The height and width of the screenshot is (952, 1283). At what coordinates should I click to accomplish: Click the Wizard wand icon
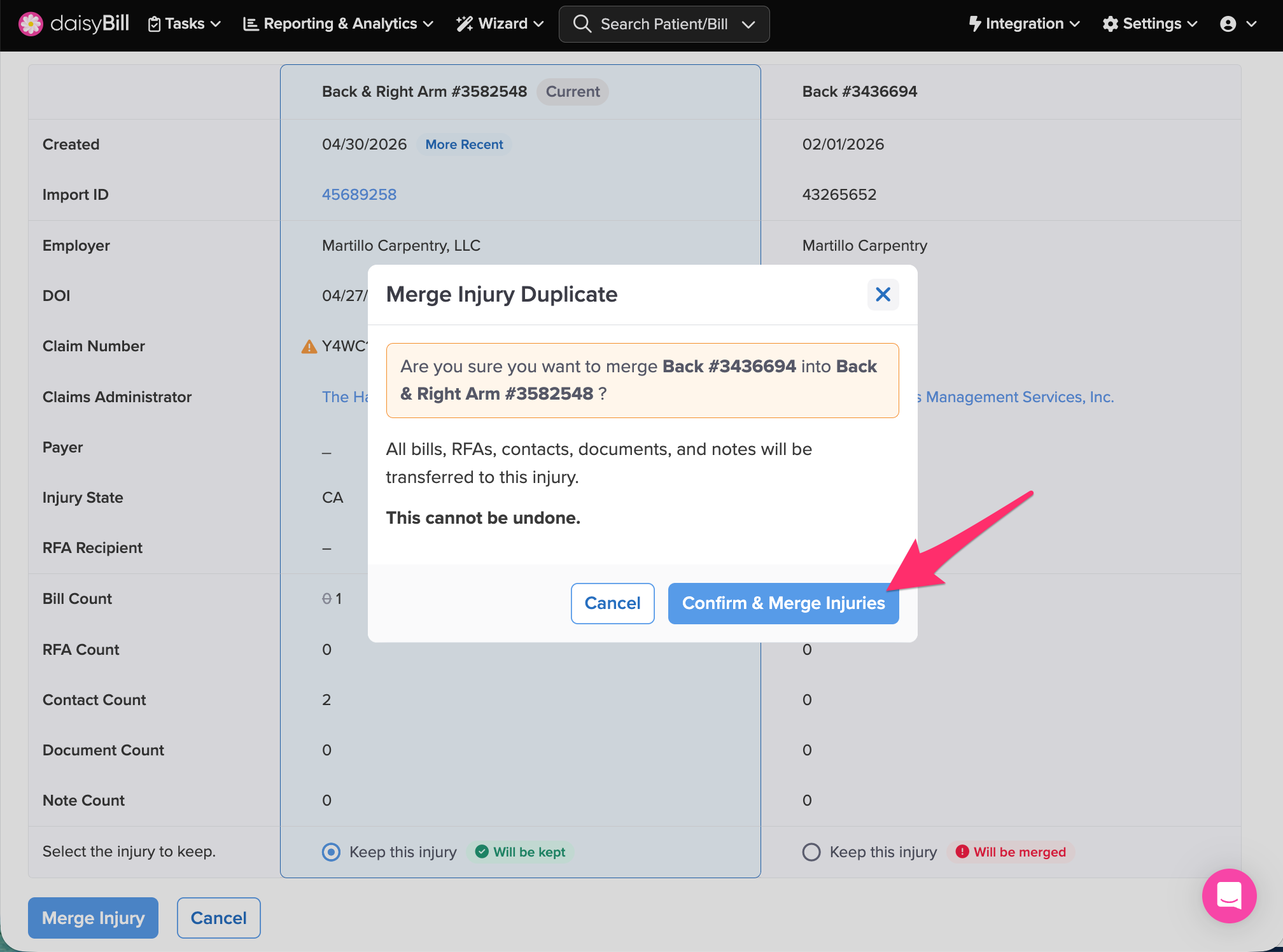click(x=465, y=24)
